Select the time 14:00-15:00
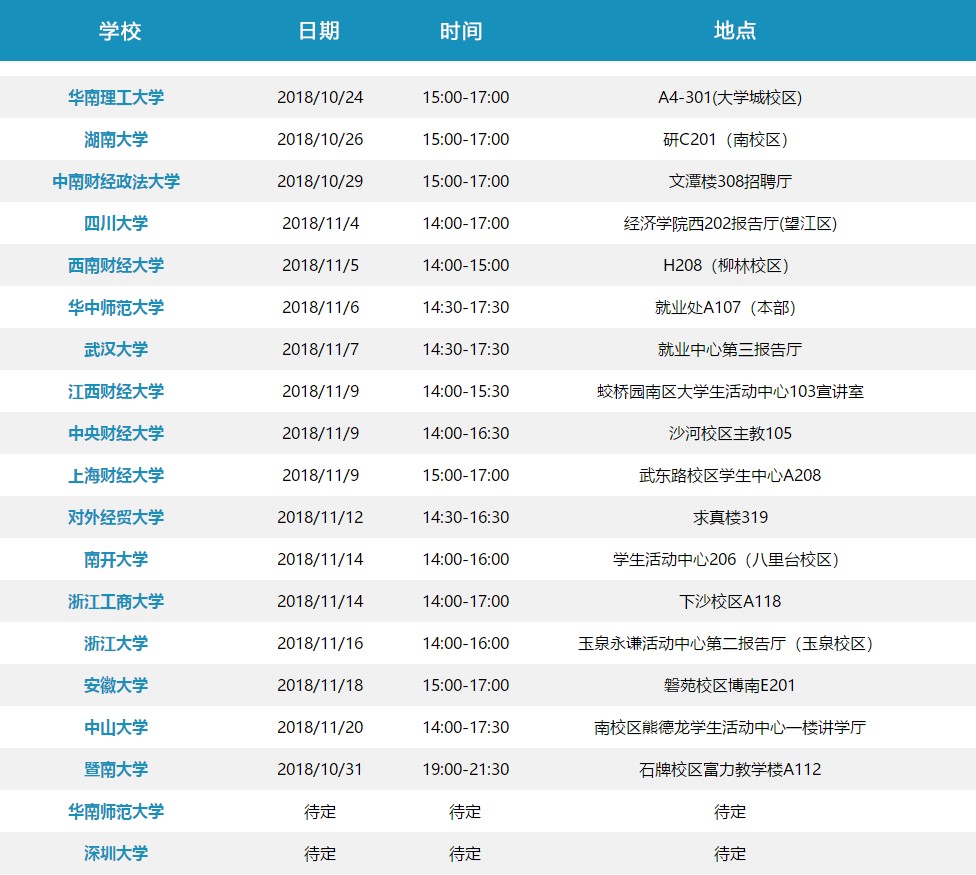 pos(466,266)
